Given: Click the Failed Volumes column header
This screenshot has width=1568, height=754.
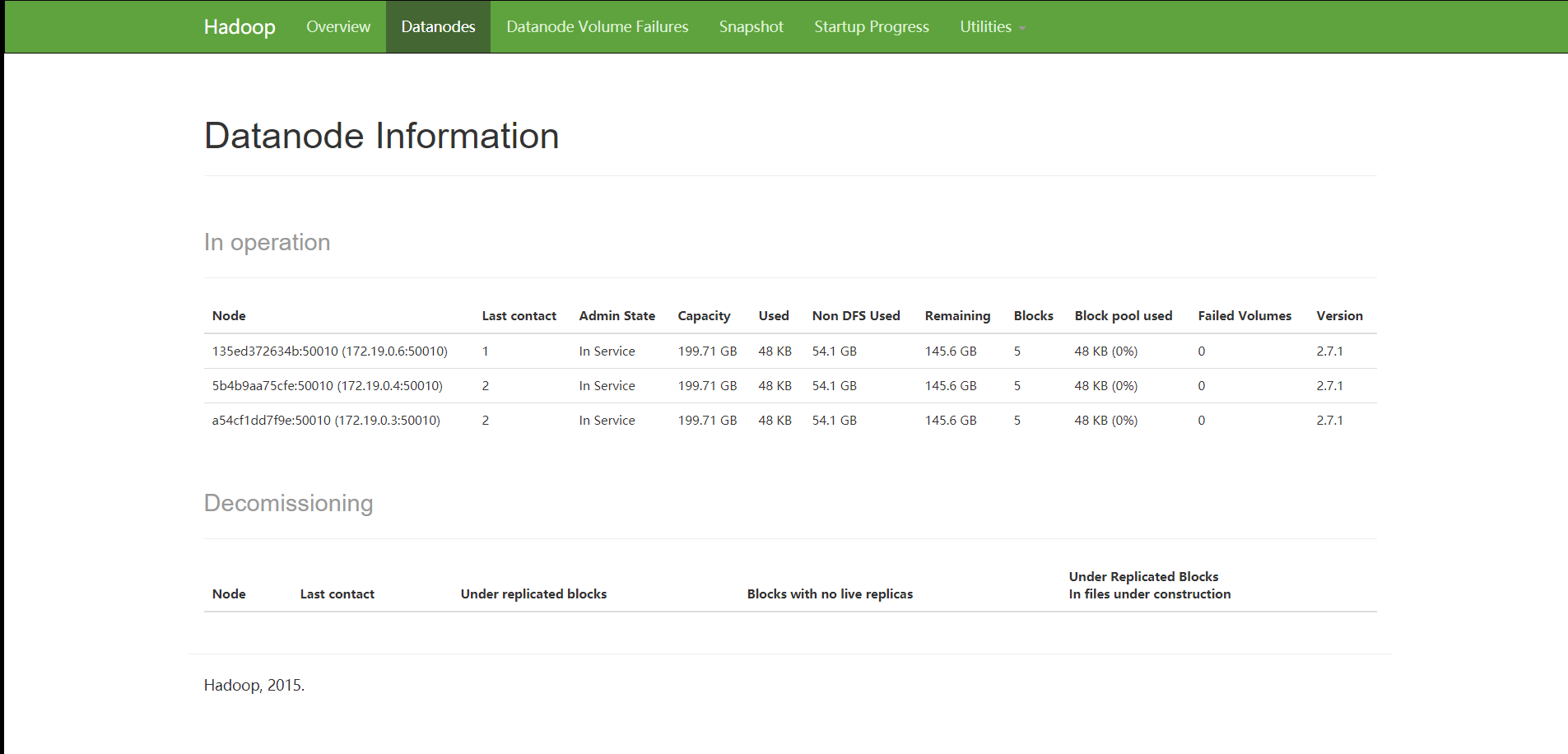Looking at the screenshot, I should [x=1244, y=316].
